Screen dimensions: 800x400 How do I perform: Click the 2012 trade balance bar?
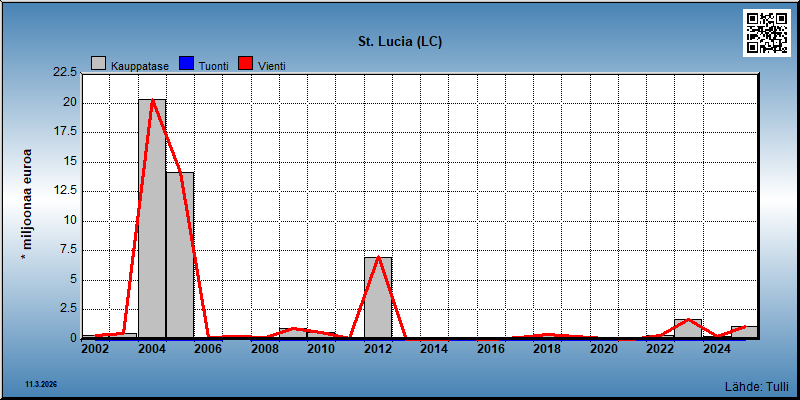(x=378, y=297)
